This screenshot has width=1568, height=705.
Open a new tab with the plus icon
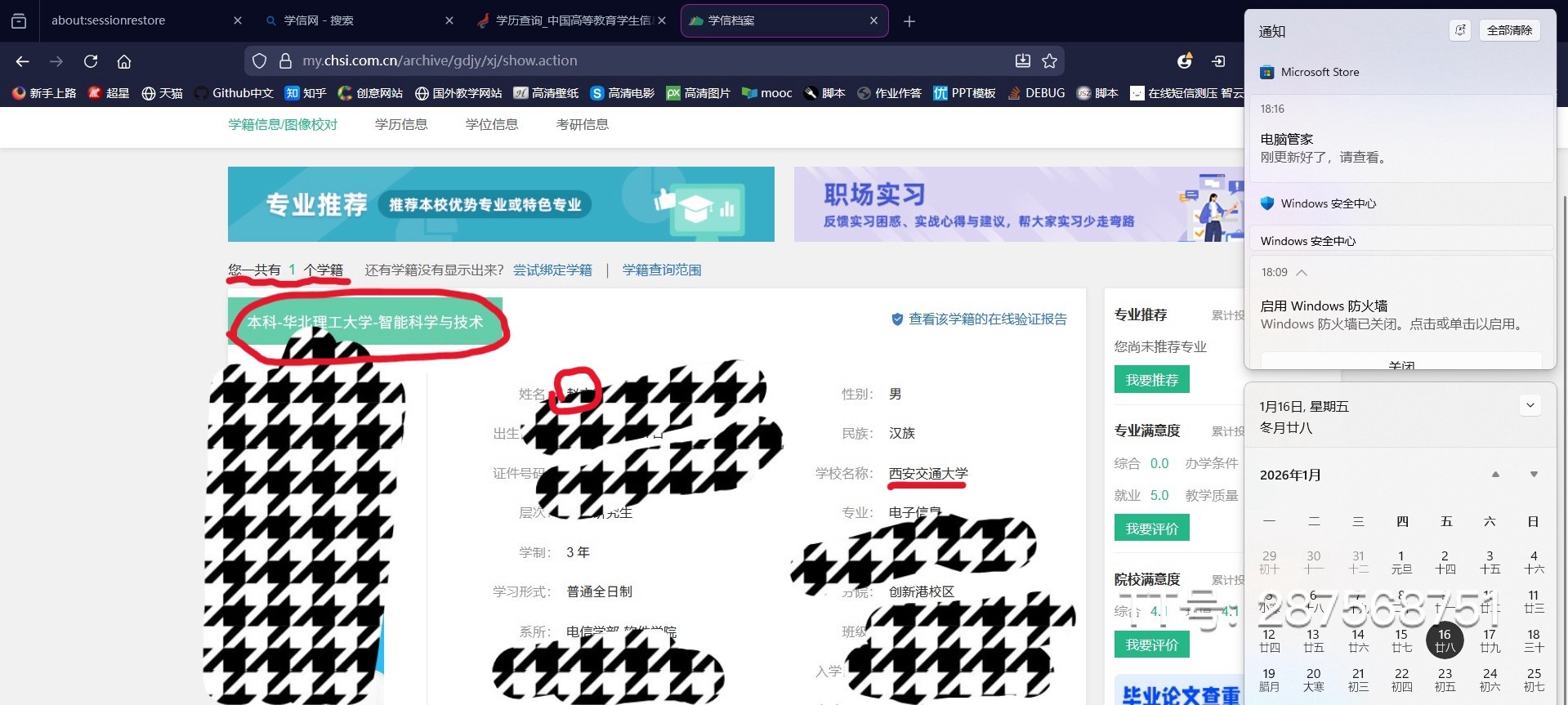909,21
